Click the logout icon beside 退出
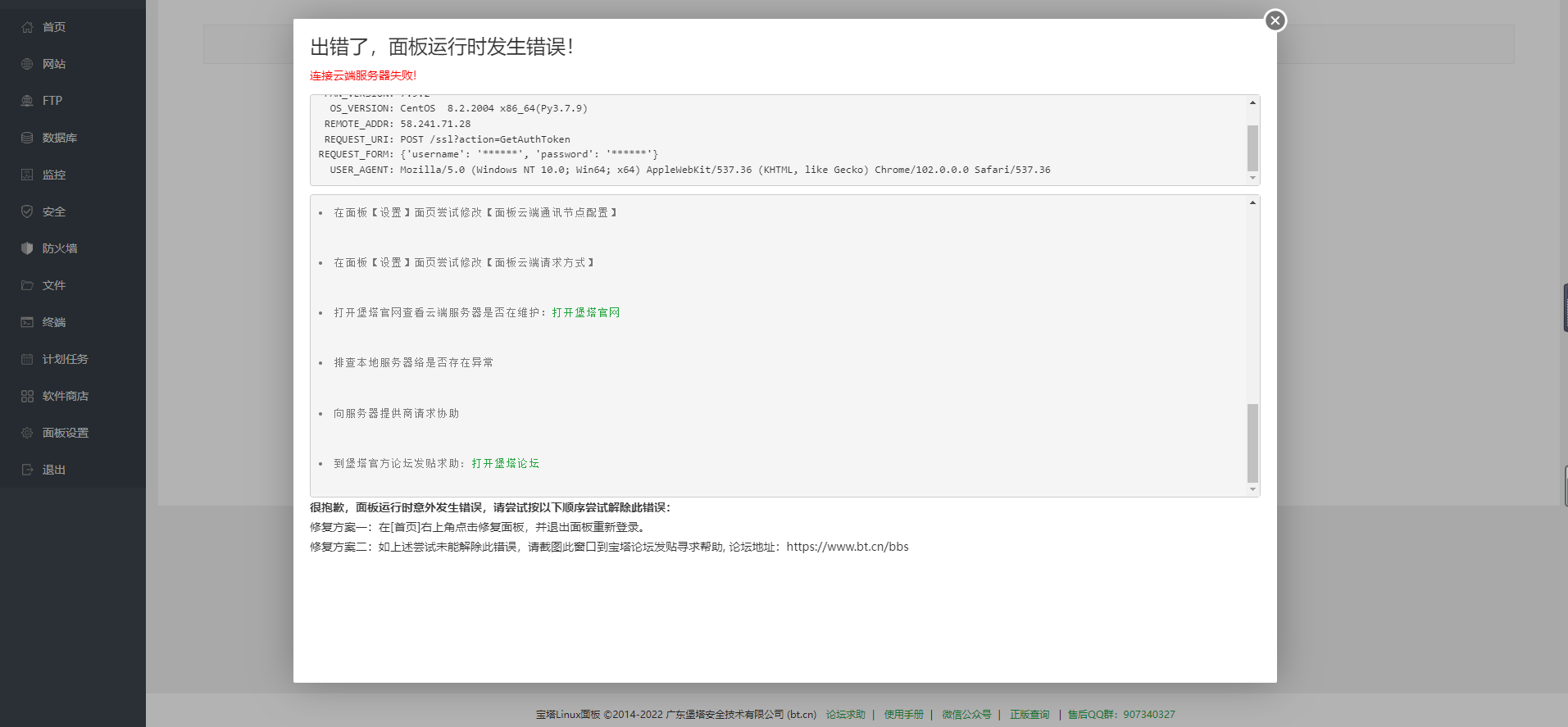The image size is (1568, 727). (27, 470)
